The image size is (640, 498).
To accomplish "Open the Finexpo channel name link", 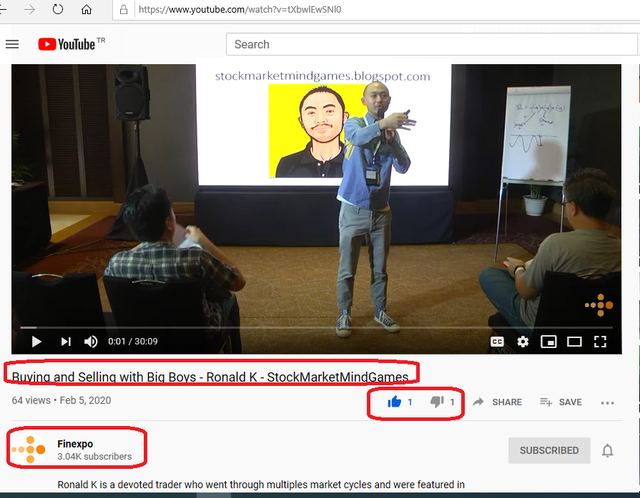I will 75,444.
